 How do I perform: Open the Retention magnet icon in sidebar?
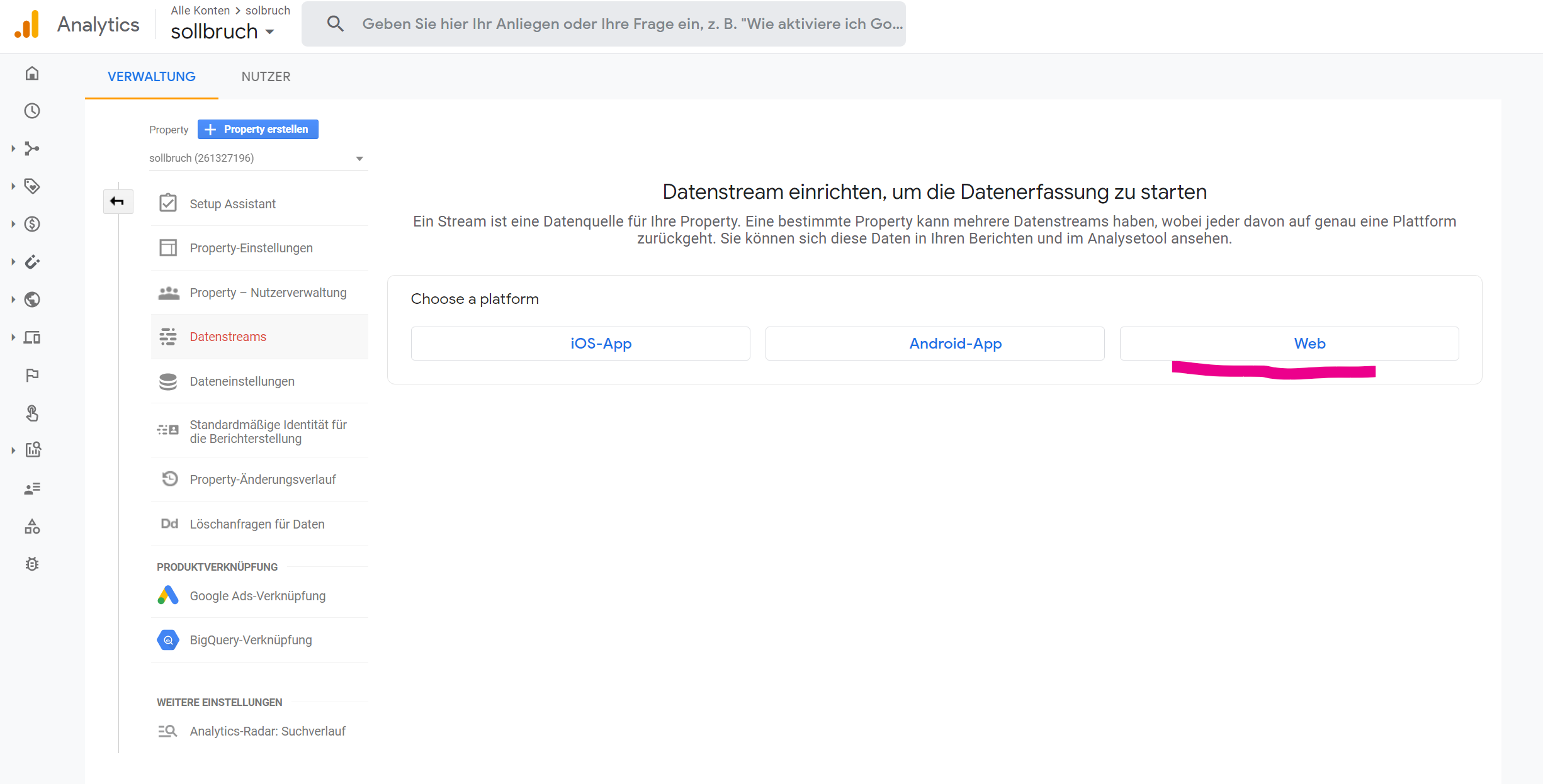click(x=32, y=262)
